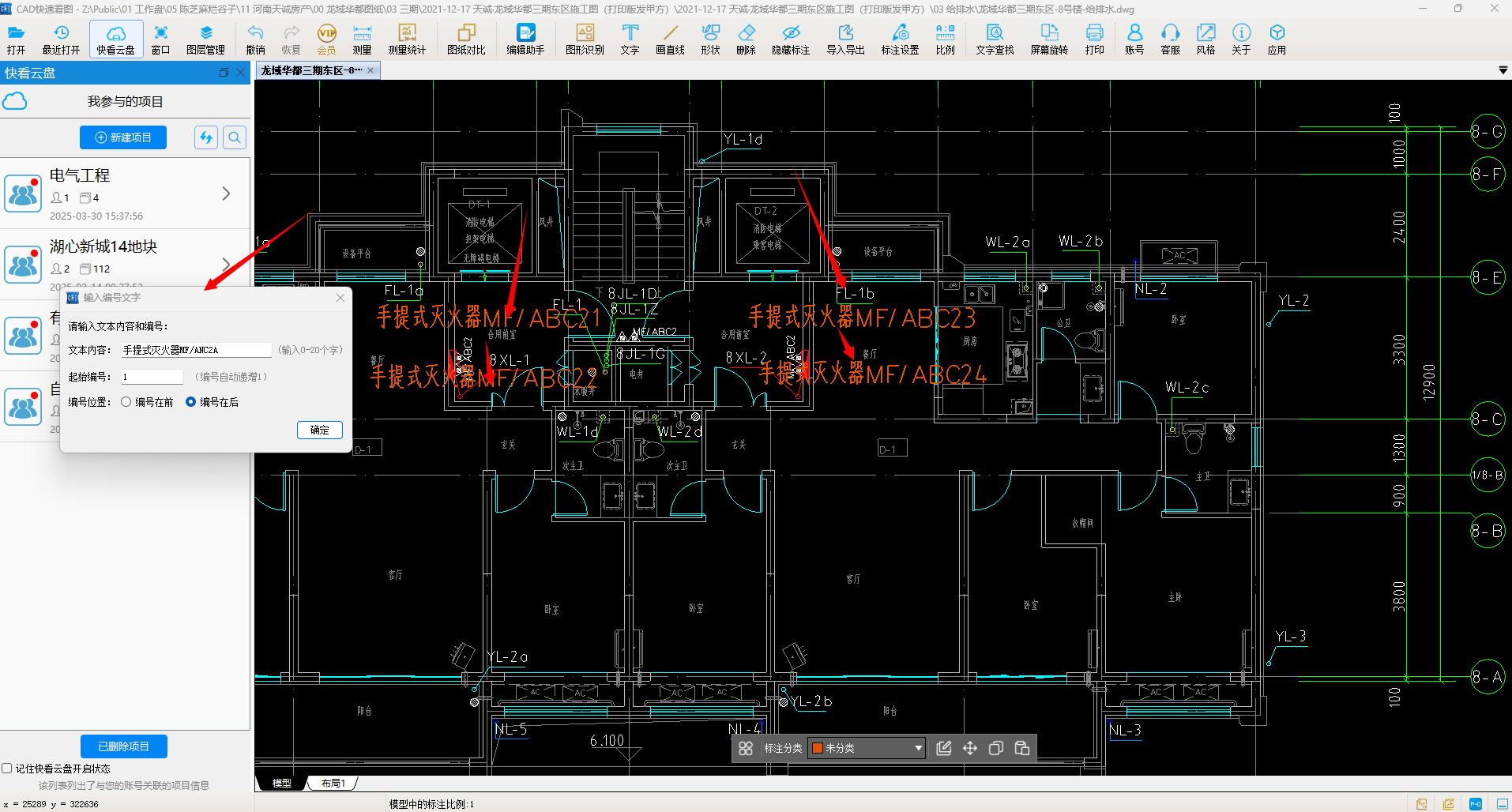
Task: Click the 文本内容 text input field
Action: point(196,350)
